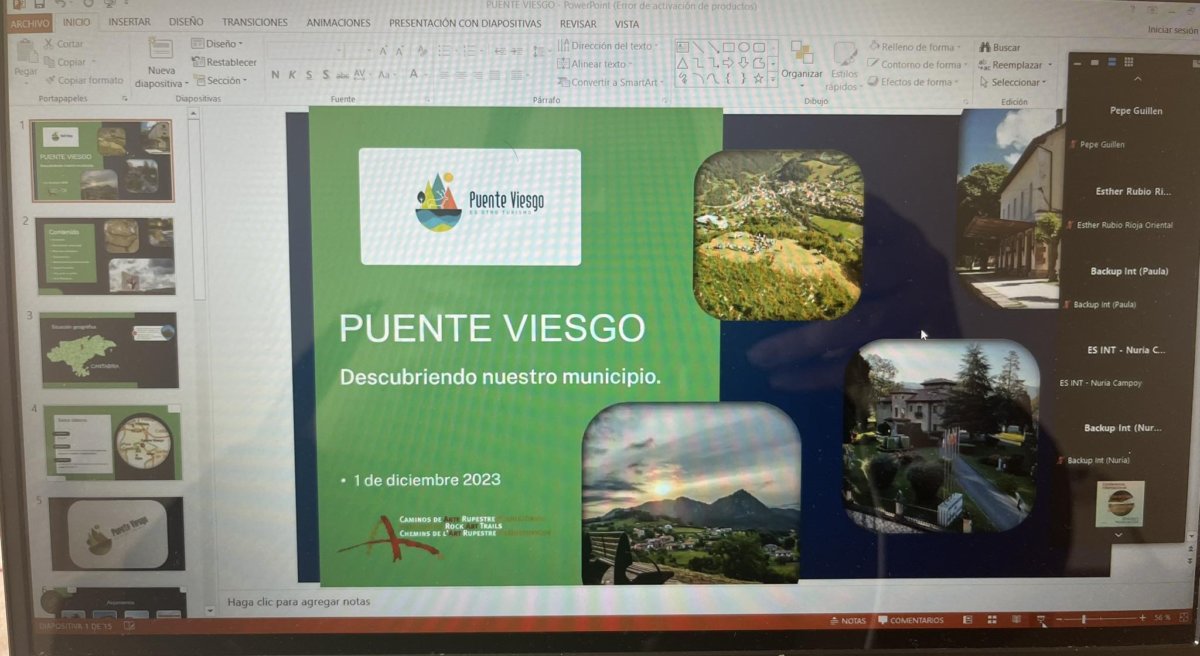The image size is (1200, 656).
Task: Toggle italic K formatting button
Action: [x=292, y=75]
